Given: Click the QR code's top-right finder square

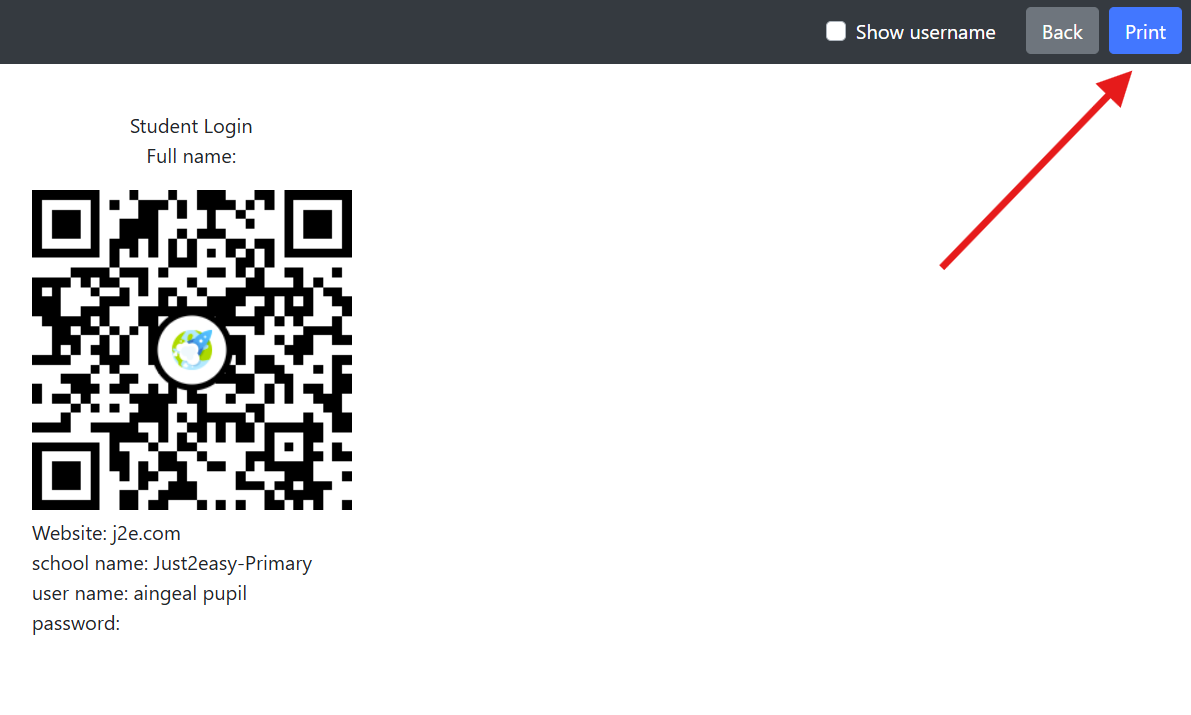Looking at the screenshot, I should coord(317,224).
